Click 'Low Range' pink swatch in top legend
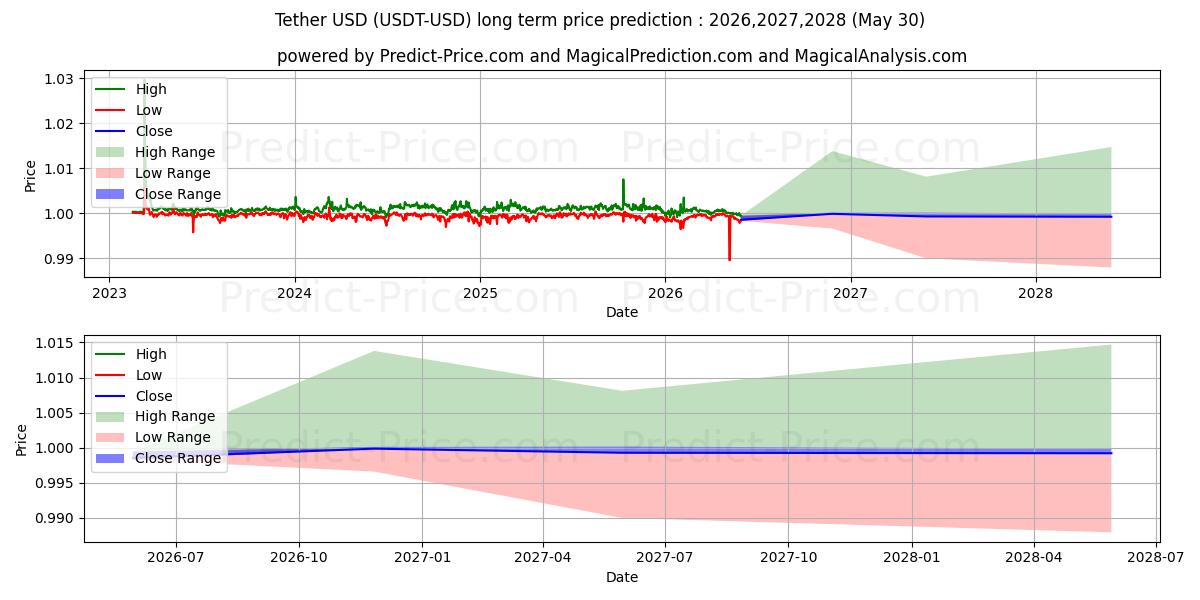Viewport: 1200px width, 600px height. point(111,173)
